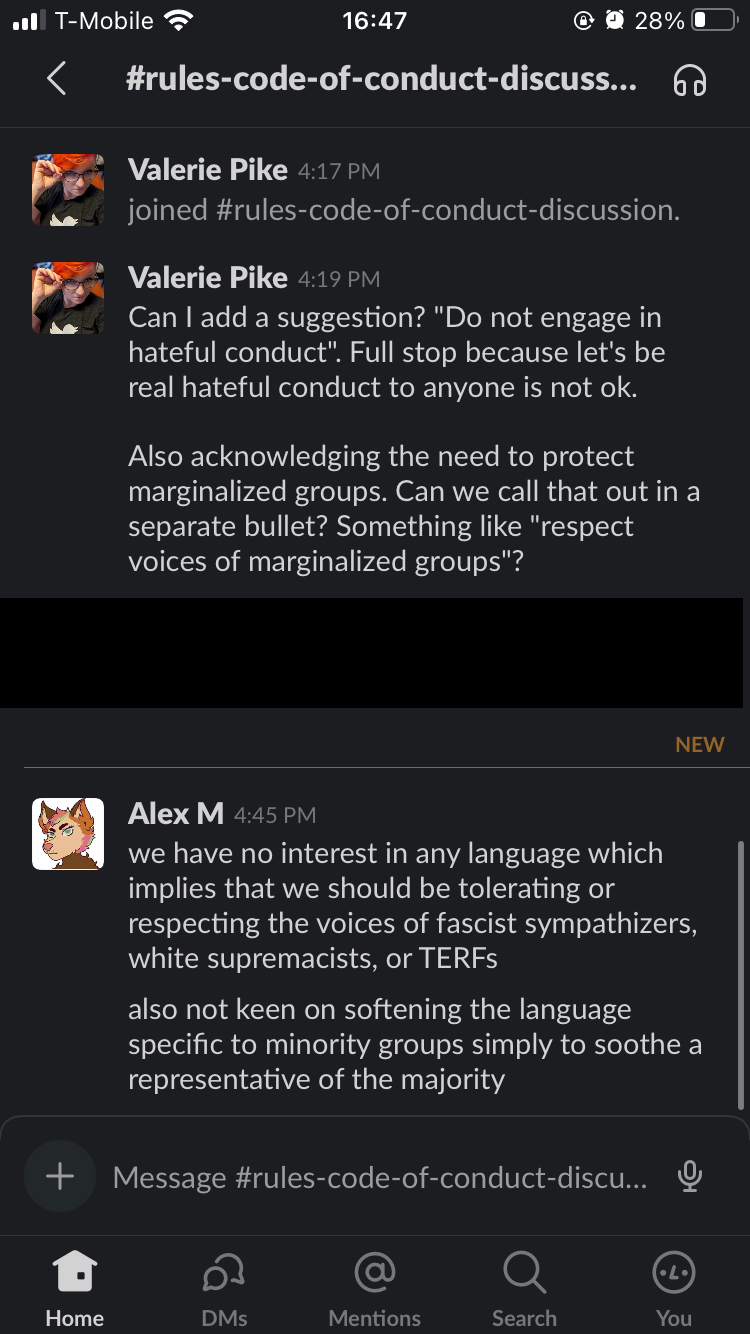Go to the Home tab

pyautogui.click(x=75, y=1289)
